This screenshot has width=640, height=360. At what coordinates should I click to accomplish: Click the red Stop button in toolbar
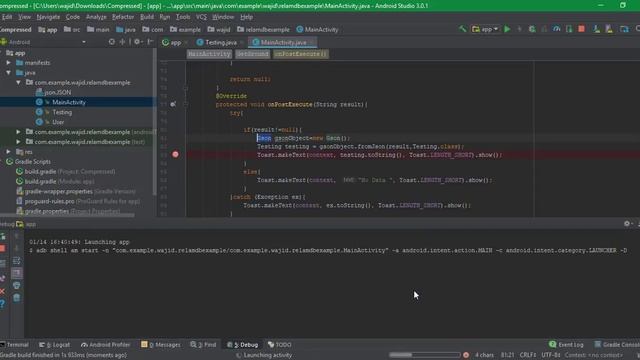tap(582, 29)
